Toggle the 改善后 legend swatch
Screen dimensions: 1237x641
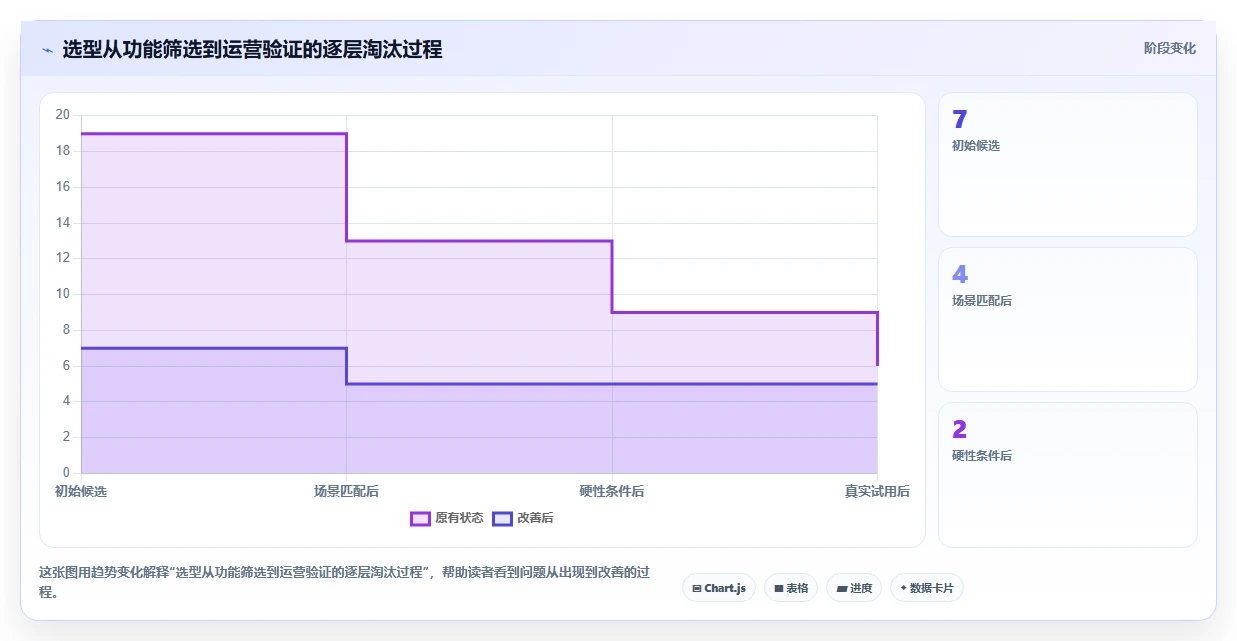point(502,518)
